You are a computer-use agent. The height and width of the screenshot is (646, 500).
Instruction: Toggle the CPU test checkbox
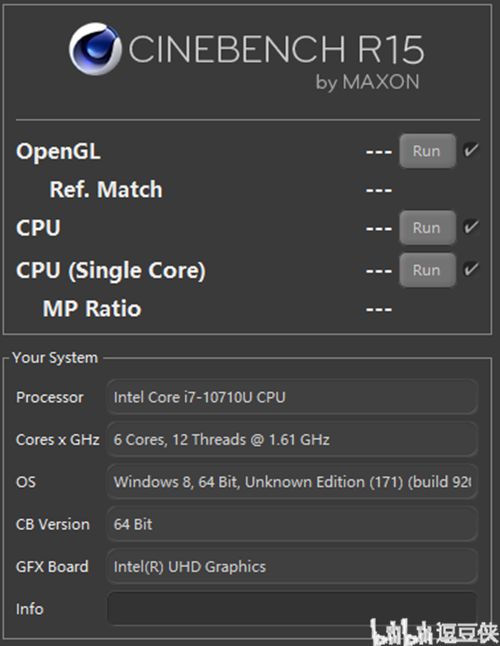coord(471,227)
